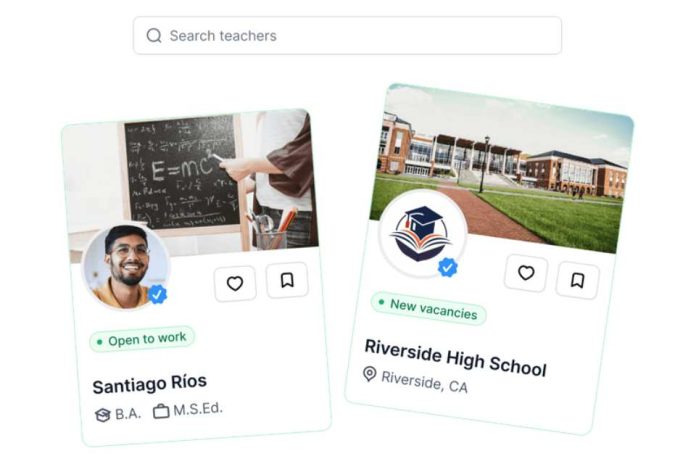Viewport: 696px width, 464px height.
Task: Open the Santiago Ríos name link
Action: pos(150,384)
